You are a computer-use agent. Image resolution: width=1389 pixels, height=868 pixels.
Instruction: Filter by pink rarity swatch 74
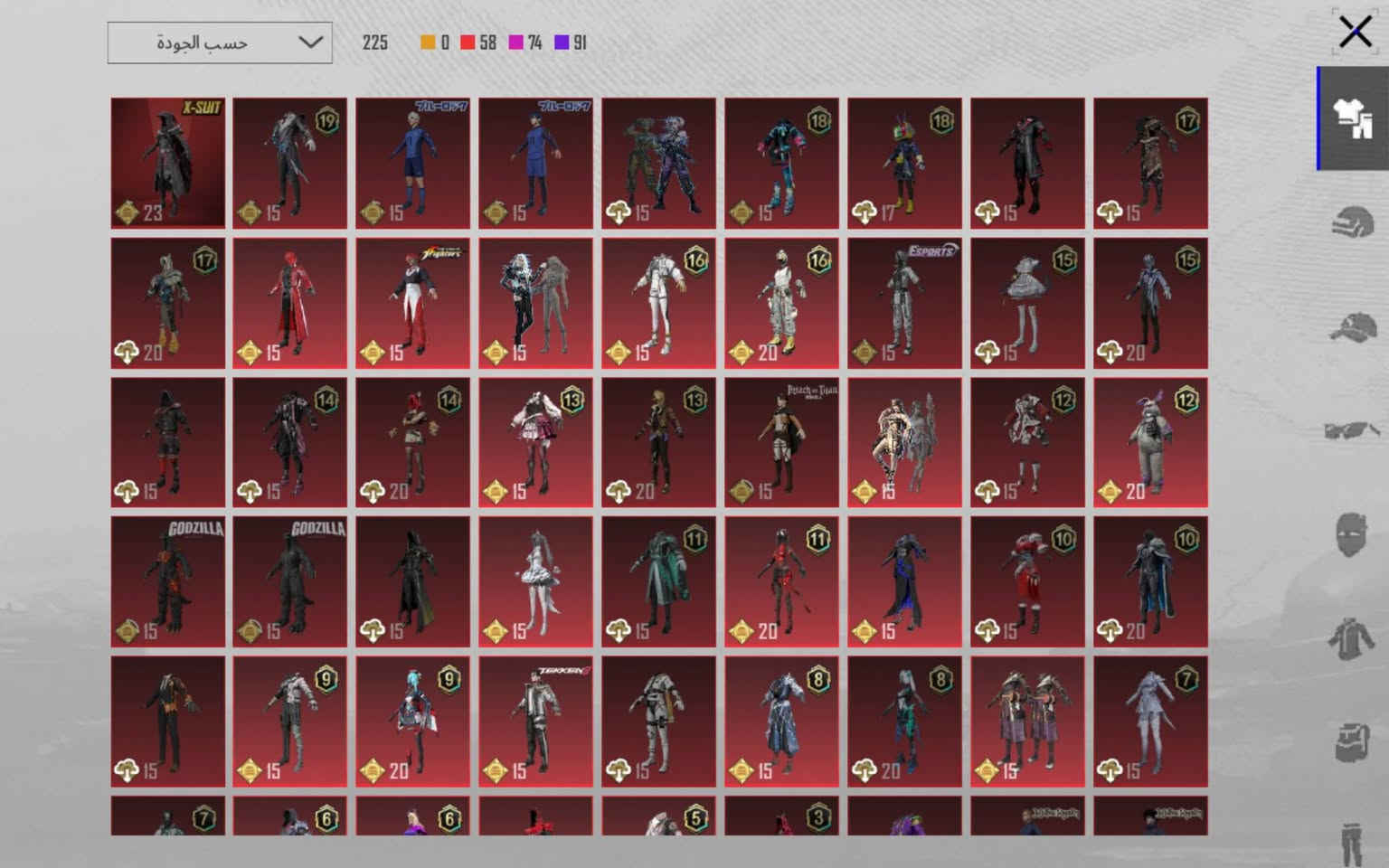tap(525, 42)
